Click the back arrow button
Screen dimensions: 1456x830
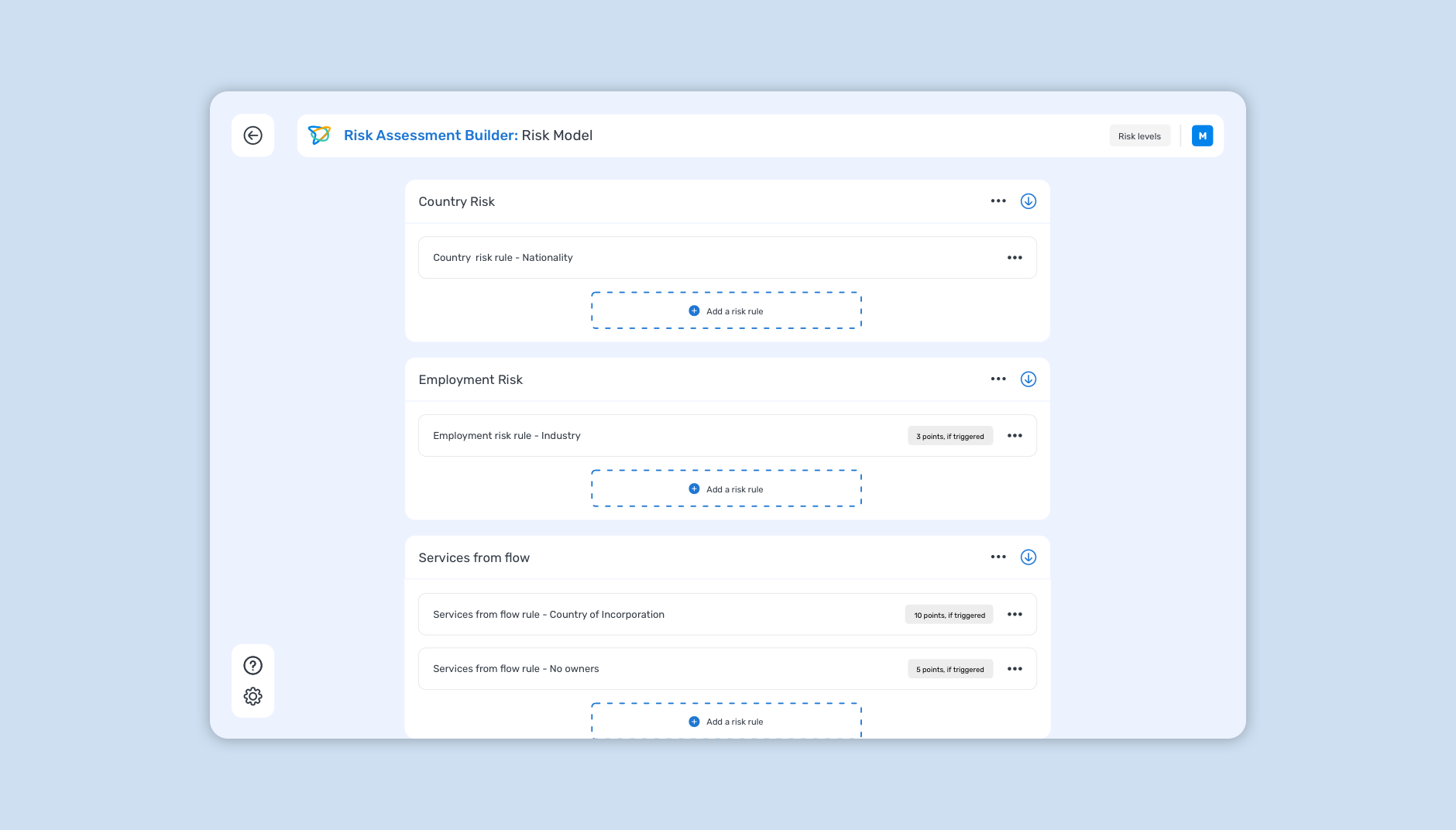pyautogui.click(x=252, y=135)
